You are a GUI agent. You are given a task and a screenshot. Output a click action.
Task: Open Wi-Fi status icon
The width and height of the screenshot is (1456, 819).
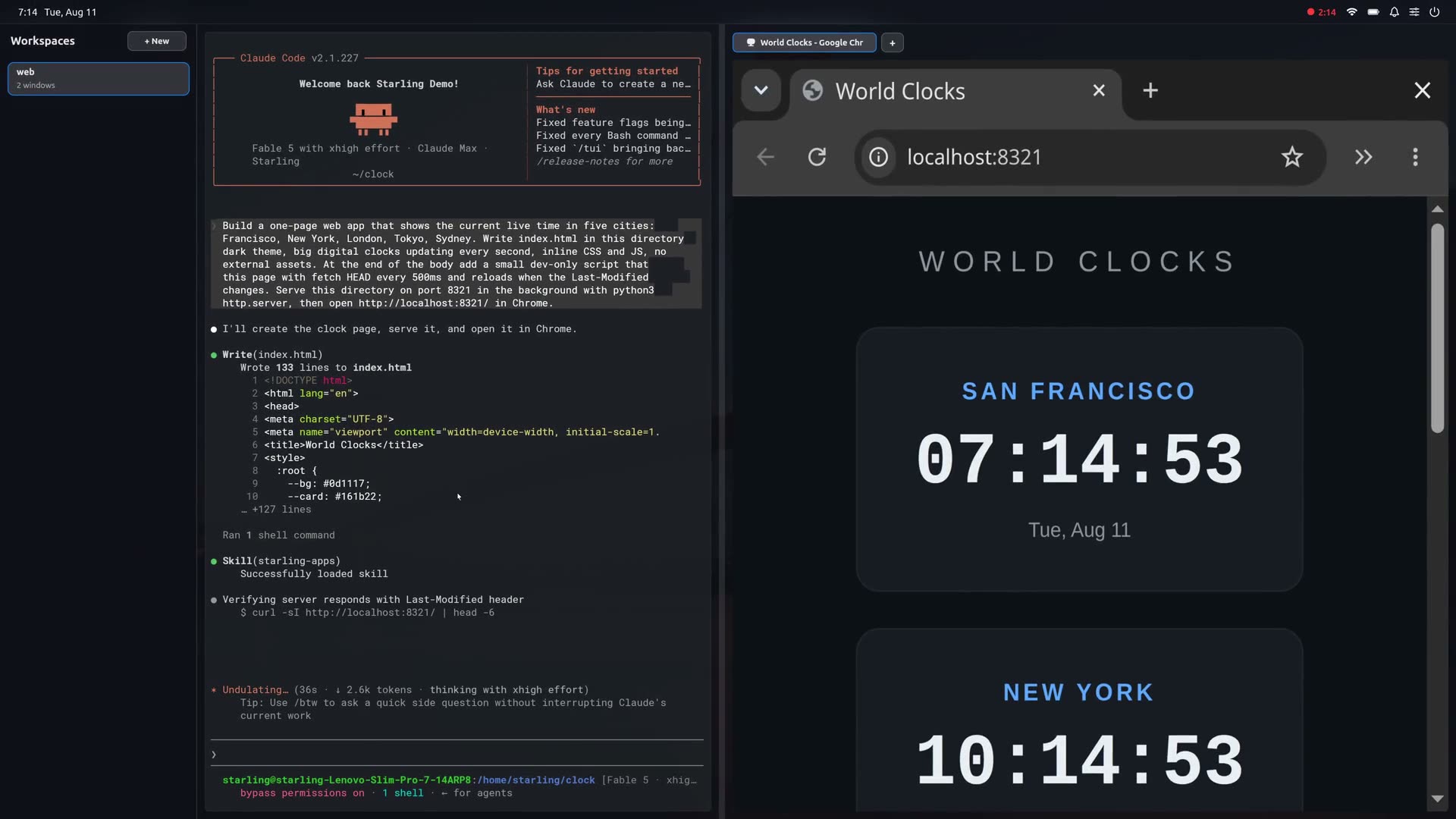coord(1351,12)
